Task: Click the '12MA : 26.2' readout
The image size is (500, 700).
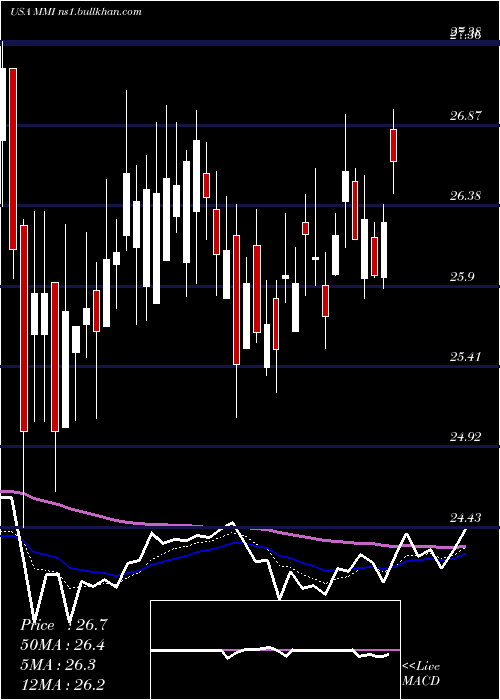Action: click(63, 684)
